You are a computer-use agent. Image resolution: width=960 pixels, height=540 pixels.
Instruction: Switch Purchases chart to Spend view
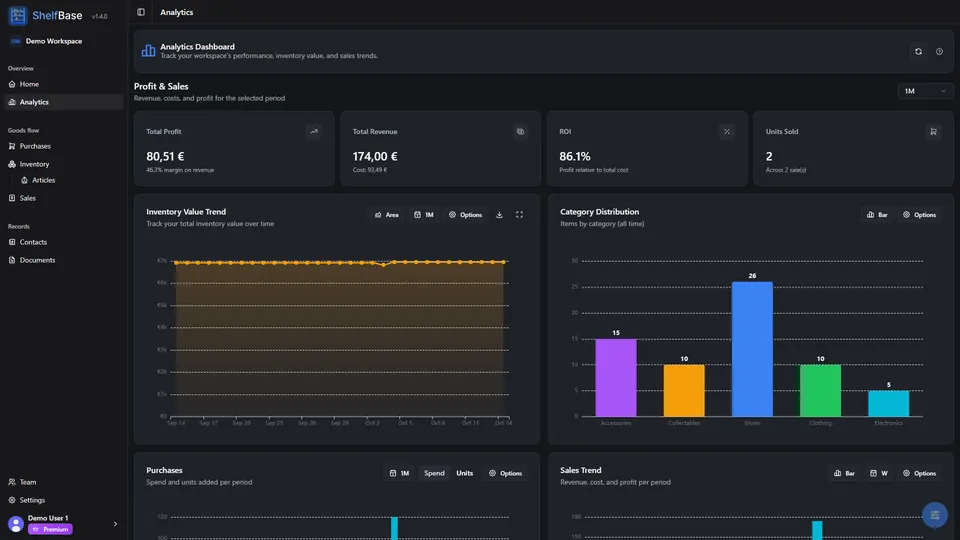[434, 473]
